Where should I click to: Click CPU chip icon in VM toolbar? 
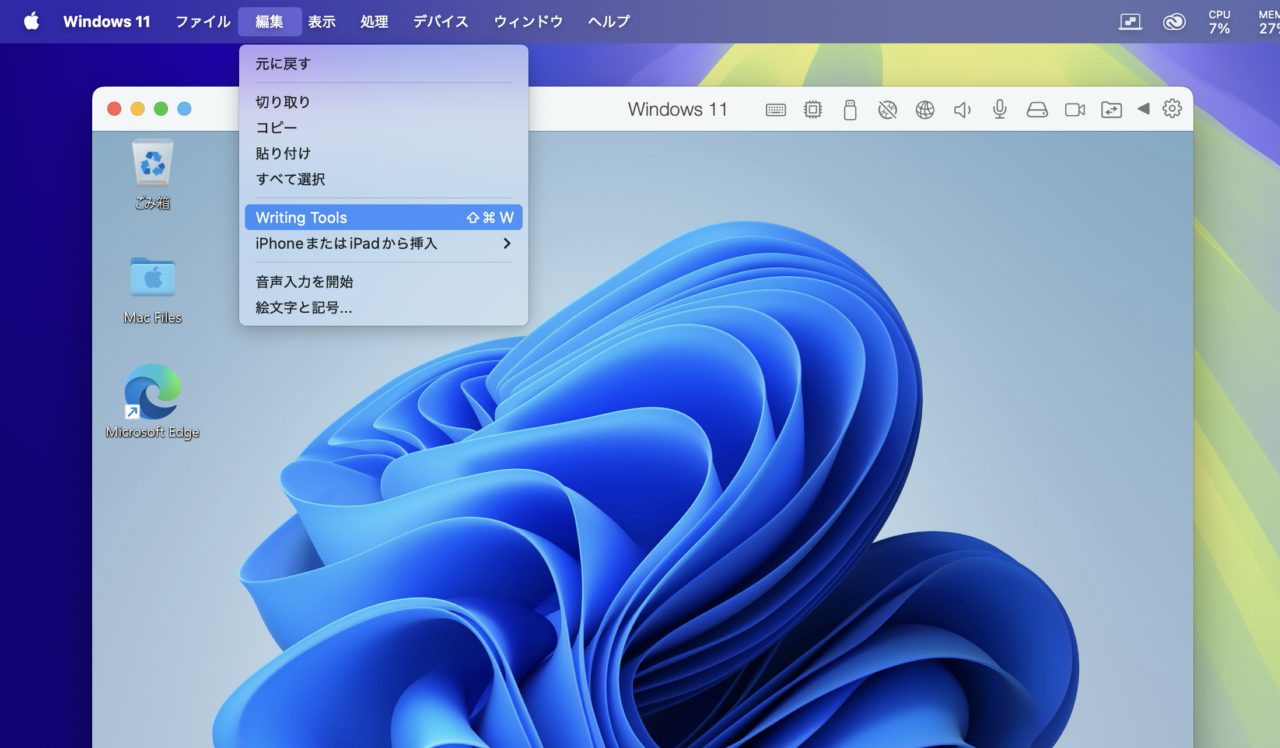pos(813,110)
